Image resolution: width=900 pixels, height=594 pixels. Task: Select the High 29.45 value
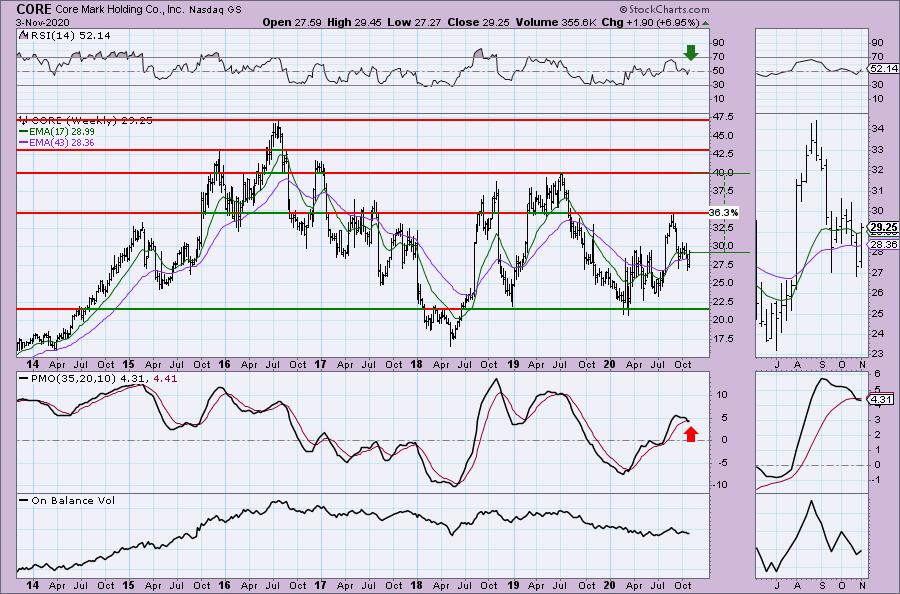click(354, 22)
